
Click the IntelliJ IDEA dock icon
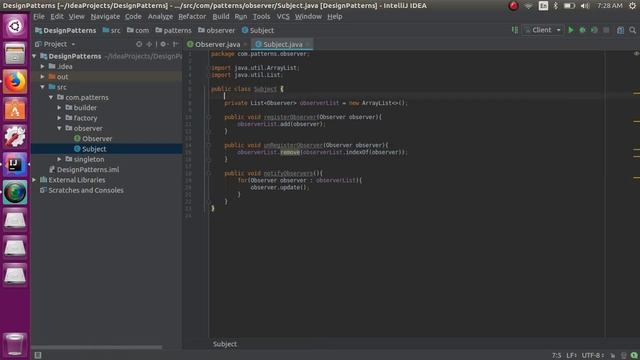click(x=15, y=164)
